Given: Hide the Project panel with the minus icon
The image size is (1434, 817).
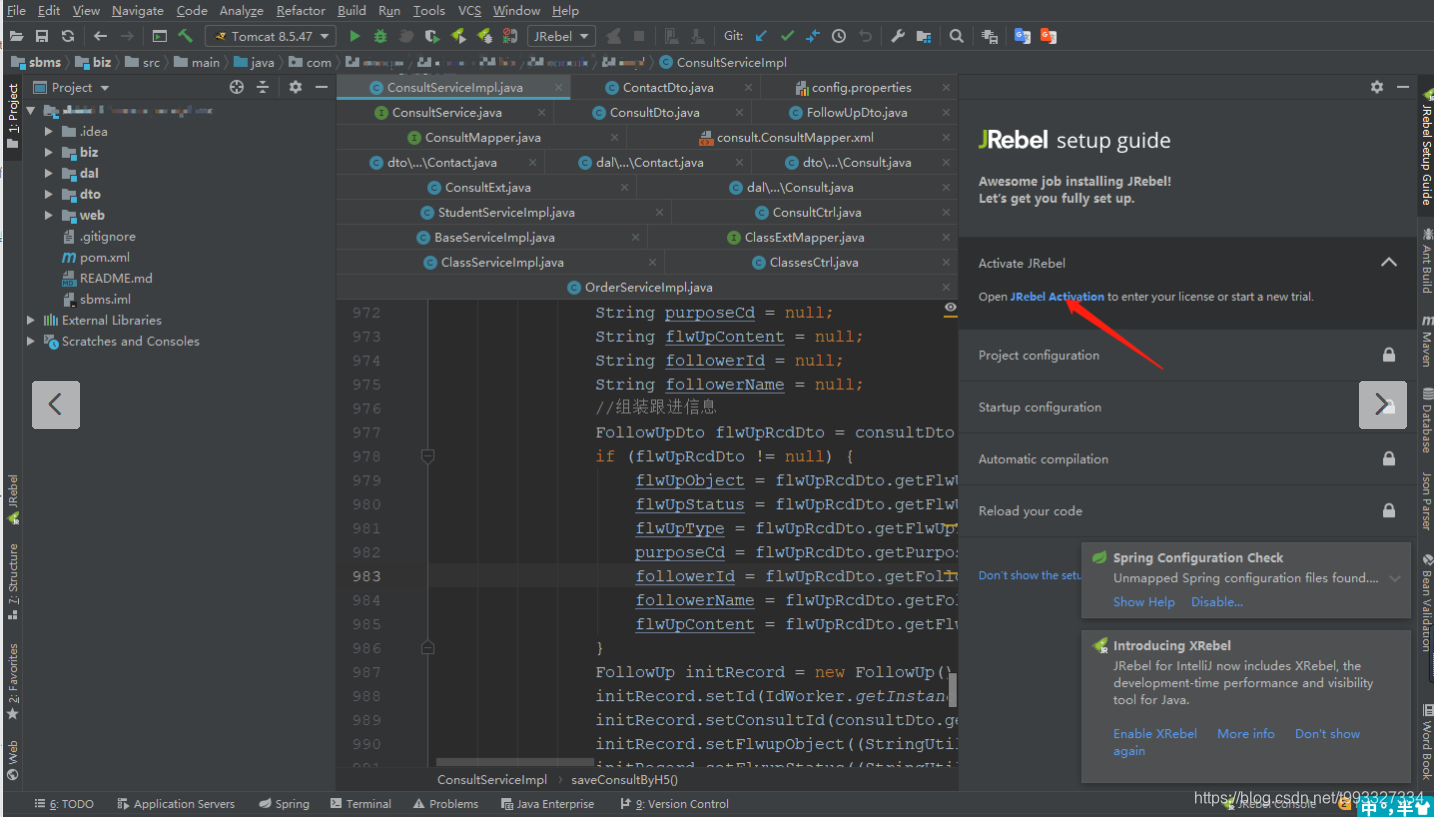Looking at the screenshot, I should [x=321, y=87].
